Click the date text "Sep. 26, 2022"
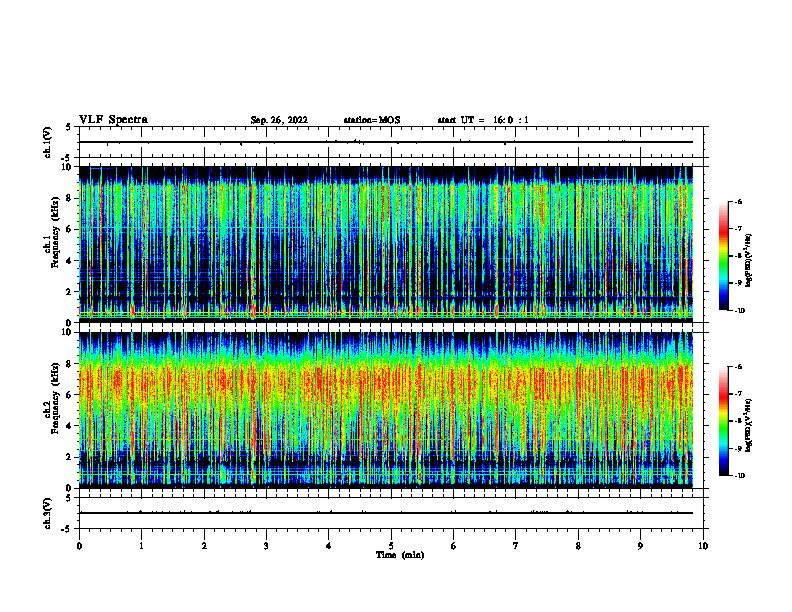The image size is (792, 612). pyautogui.click(x=279, y=120)
